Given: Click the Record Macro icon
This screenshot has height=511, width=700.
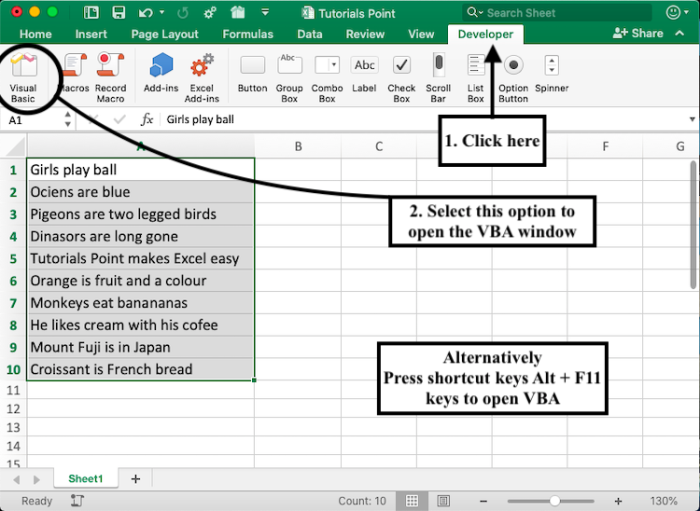Looking at the screenshot, I should (110, 77).
